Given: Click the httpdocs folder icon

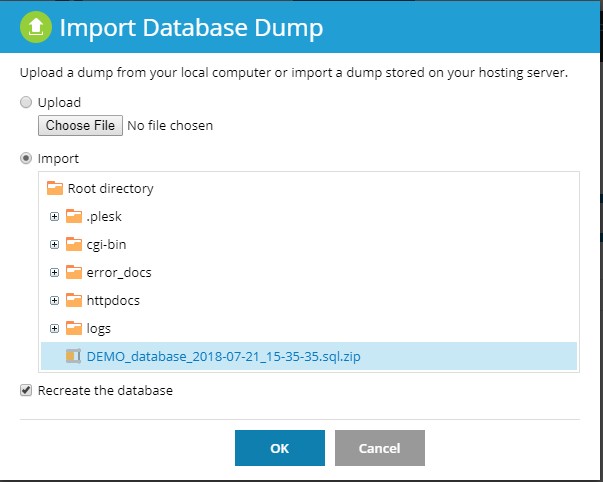Looking at the screenshot, I should (x=73, y=300).
